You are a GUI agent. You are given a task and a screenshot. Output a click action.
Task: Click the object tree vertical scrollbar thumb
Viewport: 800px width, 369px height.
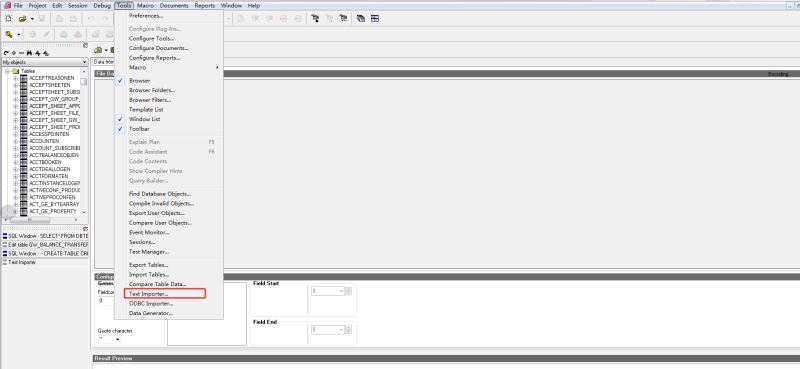click(84, 82)
